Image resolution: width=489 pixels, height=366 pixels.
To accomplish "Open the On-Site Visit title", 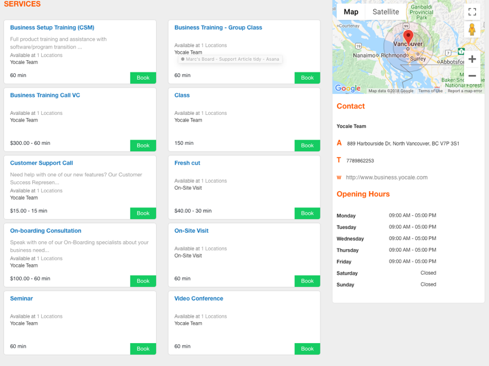I will (191, 230).
